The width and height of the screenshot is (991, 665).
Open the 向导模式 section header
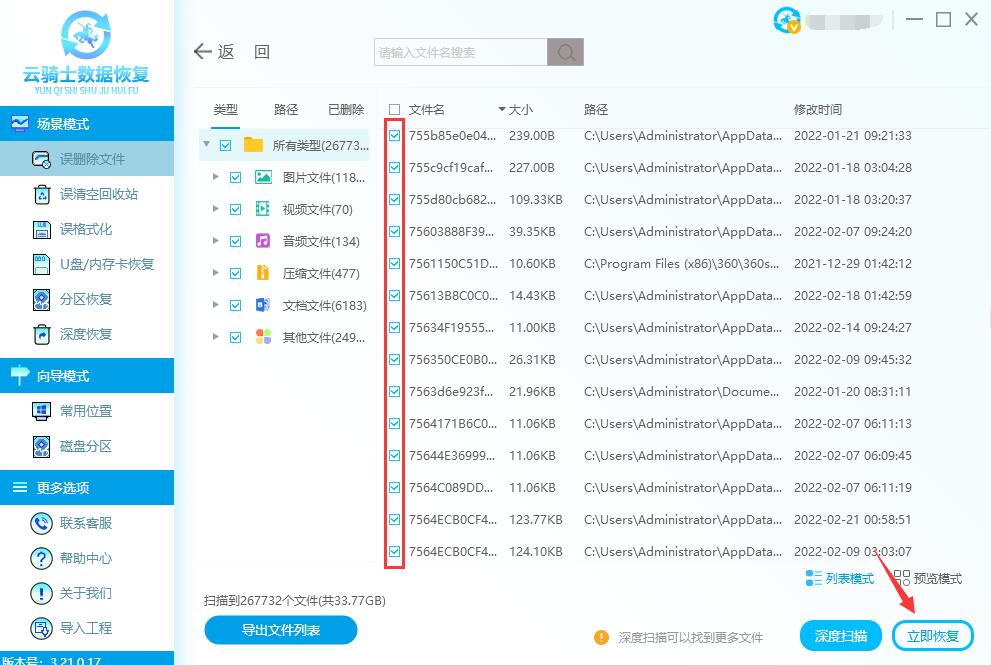87,375
